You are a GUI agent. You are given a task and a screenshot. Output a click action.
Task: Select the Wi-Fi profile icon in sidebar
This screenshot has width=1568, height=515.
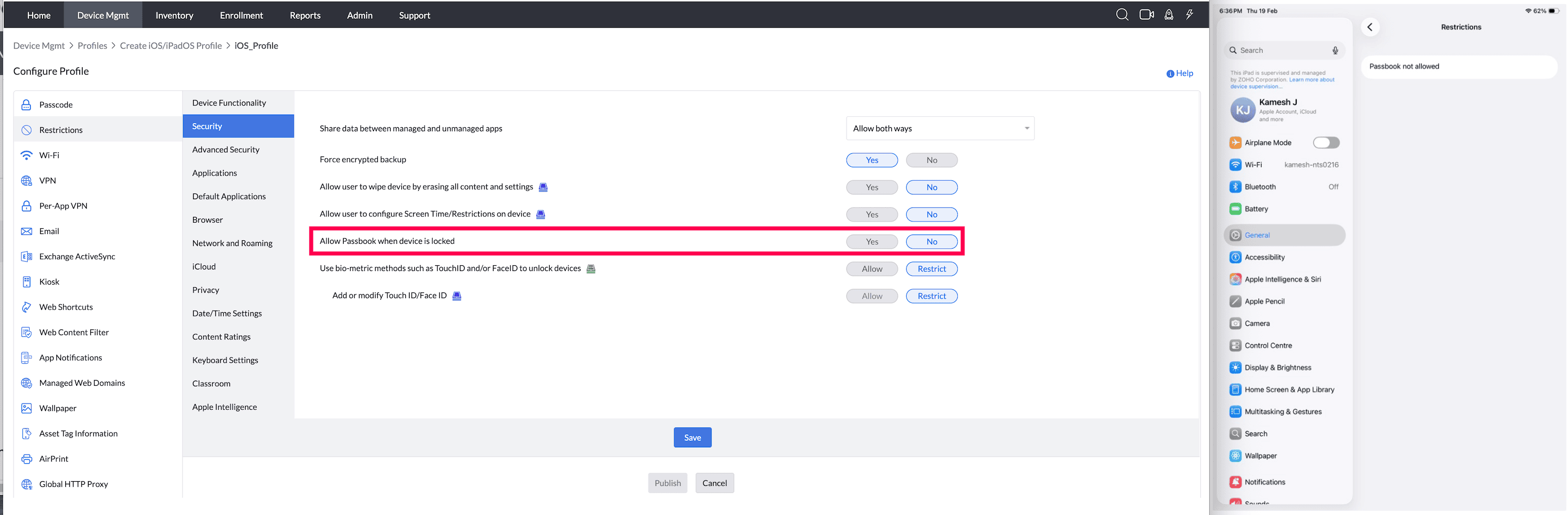click(x=26, y=155)
